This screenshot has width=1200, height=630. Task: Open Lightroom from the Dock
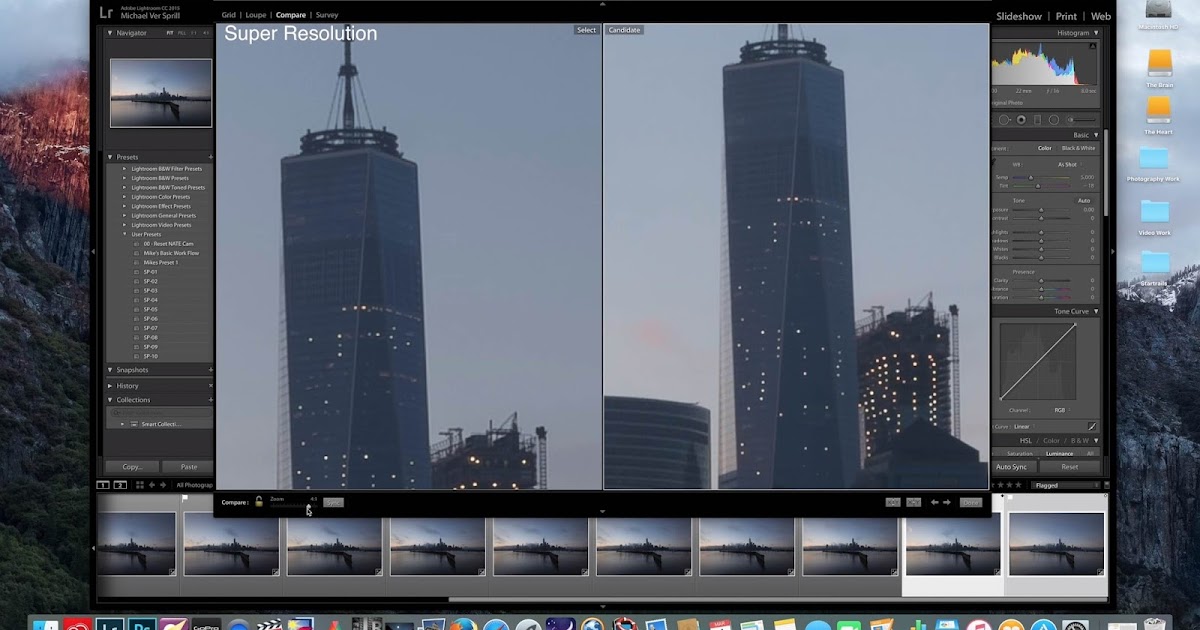[111, 623]
